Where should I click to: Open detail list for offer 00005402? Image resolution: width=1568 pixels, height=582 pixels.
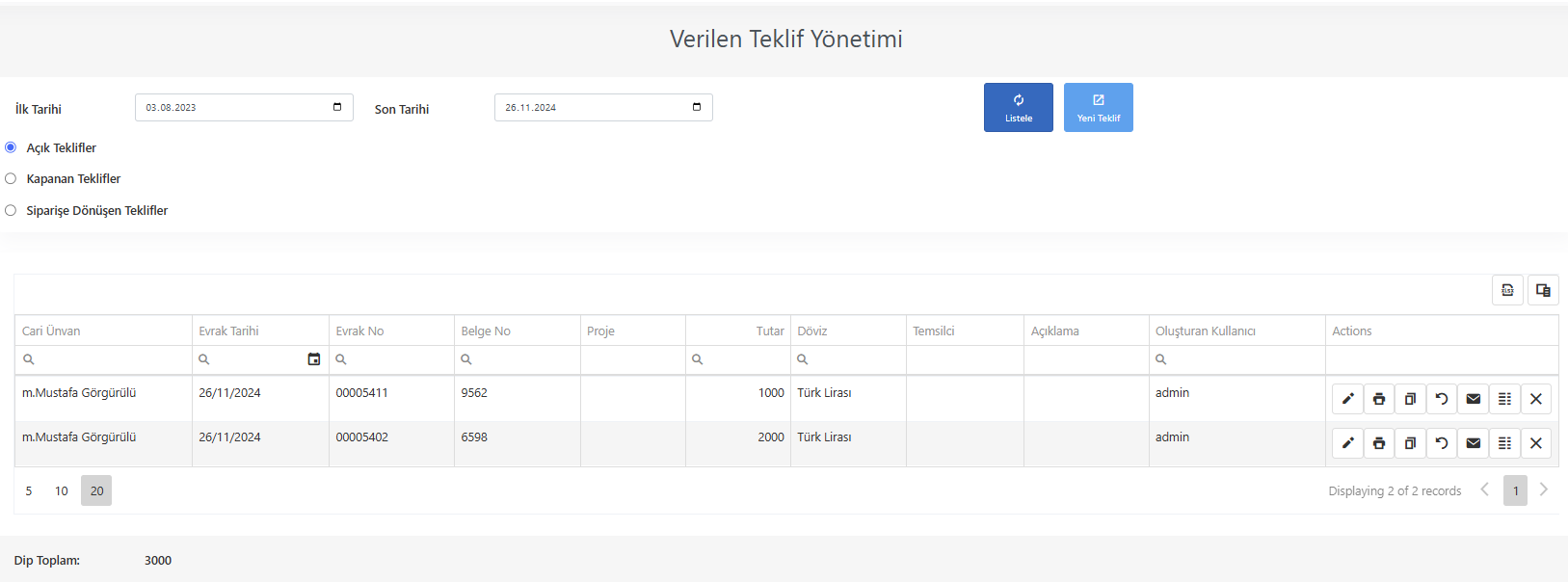tap(1504, 443)
